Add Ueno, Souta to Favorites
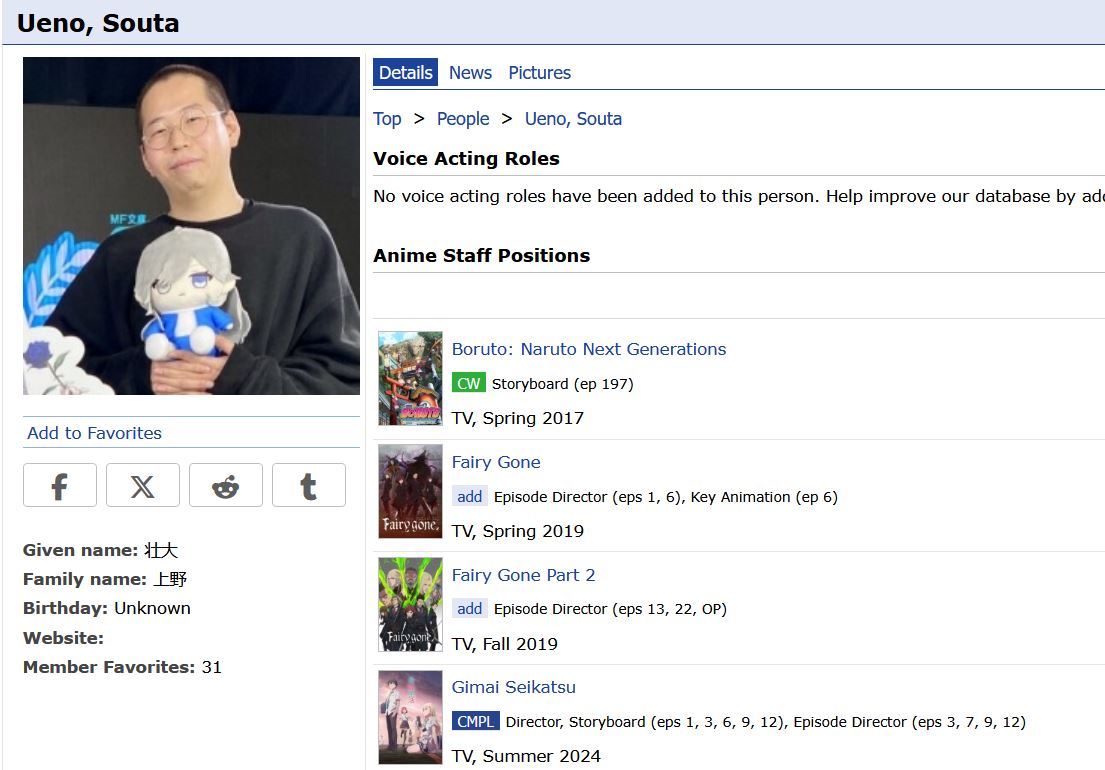The height and width of the screenshot is (770, 1105). coord(94,433)
